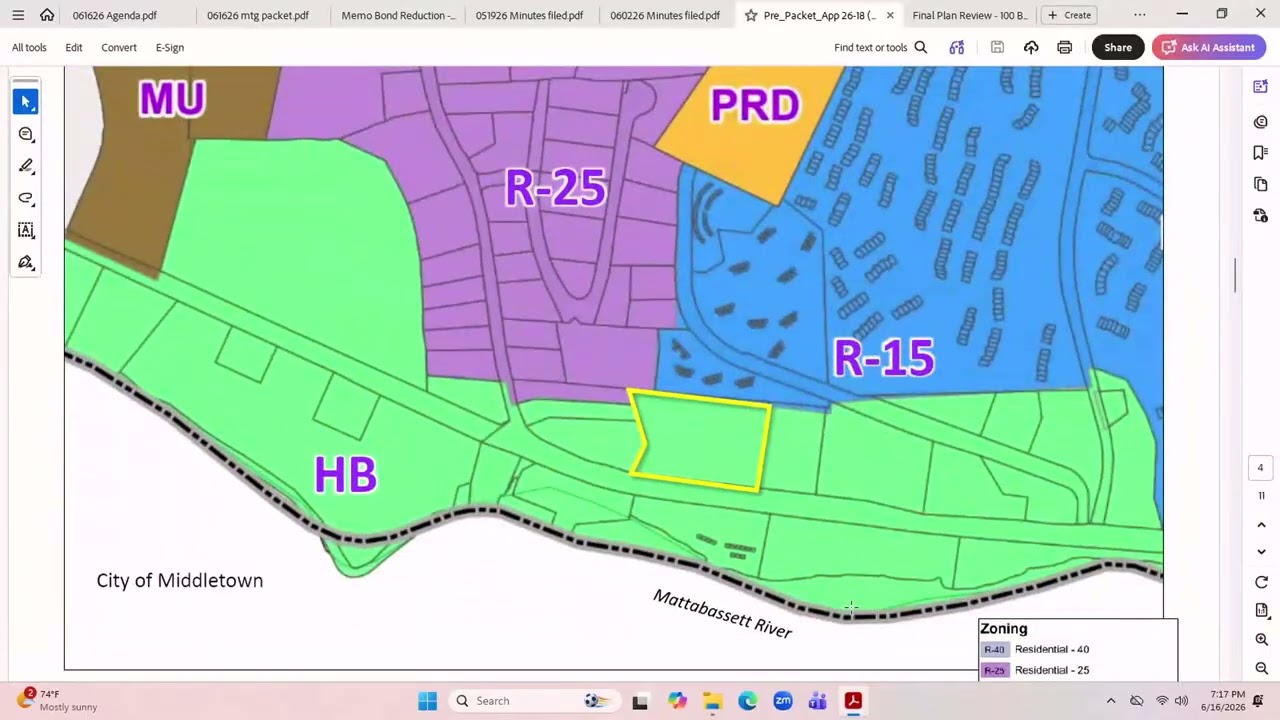Go to previous page with up chevron
1280x720 pixels.
[1261, 525]
